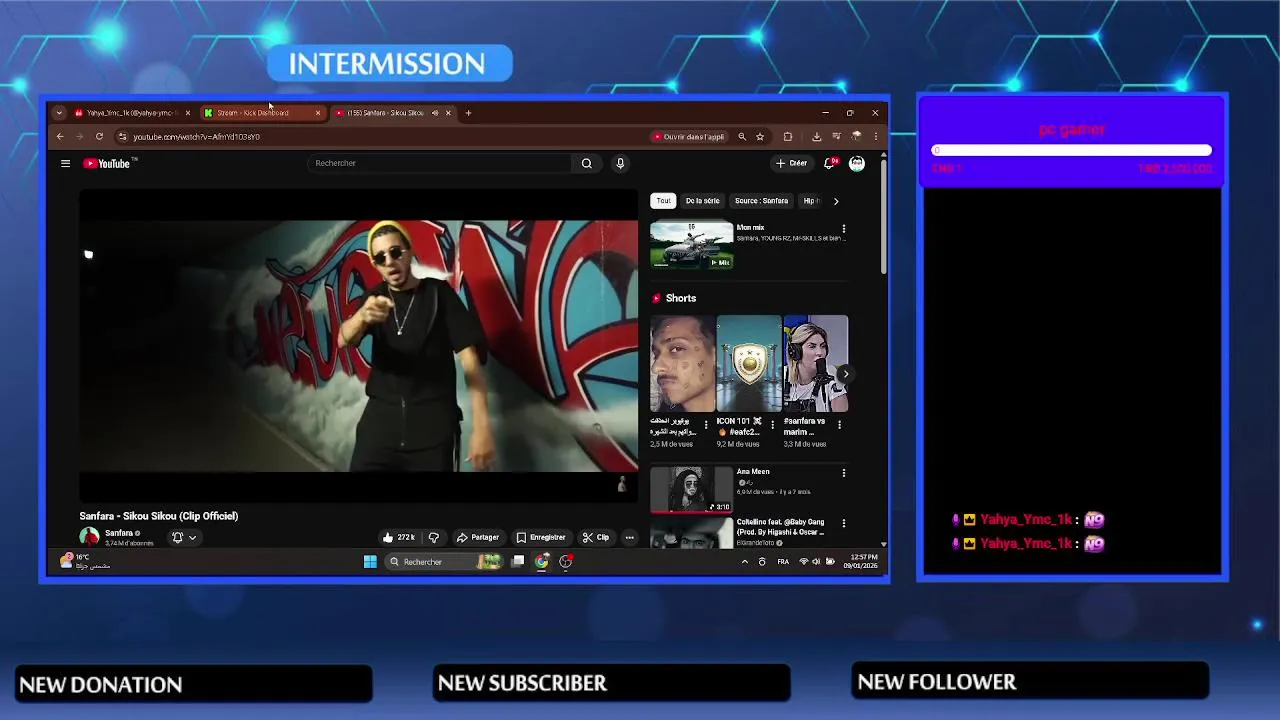Image resolution: width=1280 pixels, height=720 pixels.
Task: Click the Partager share button
Action: pyautogui.click(x=478, y=537)
